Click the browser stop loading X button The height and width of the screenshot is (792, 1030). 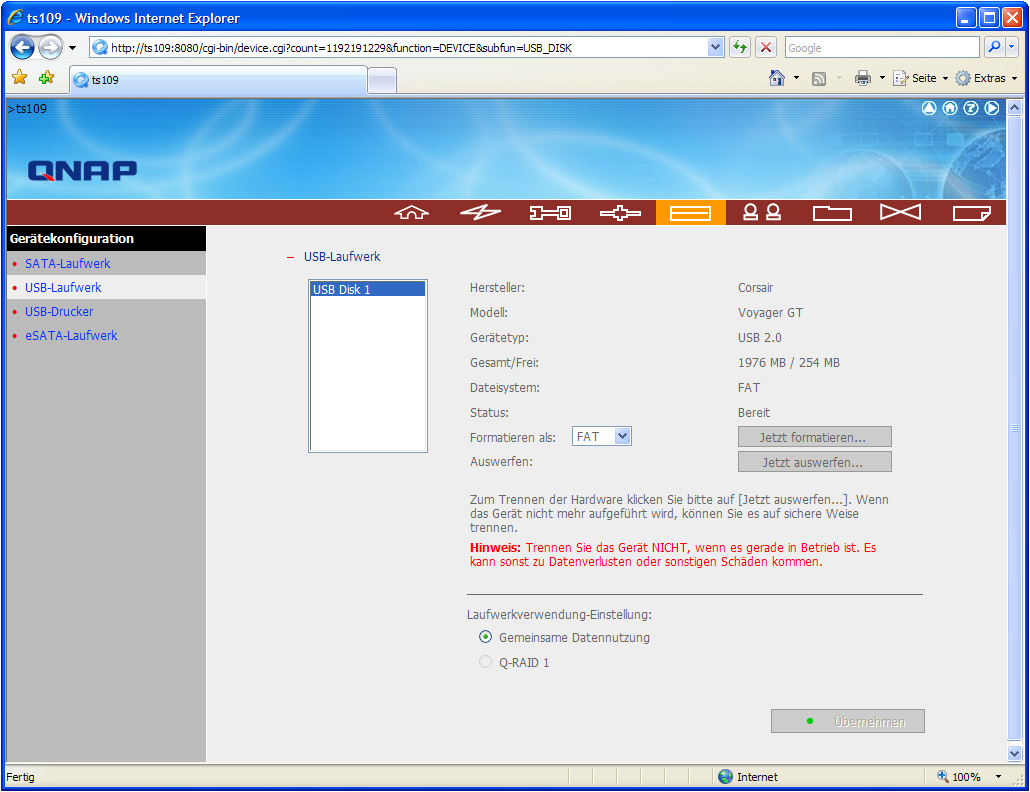766,47
